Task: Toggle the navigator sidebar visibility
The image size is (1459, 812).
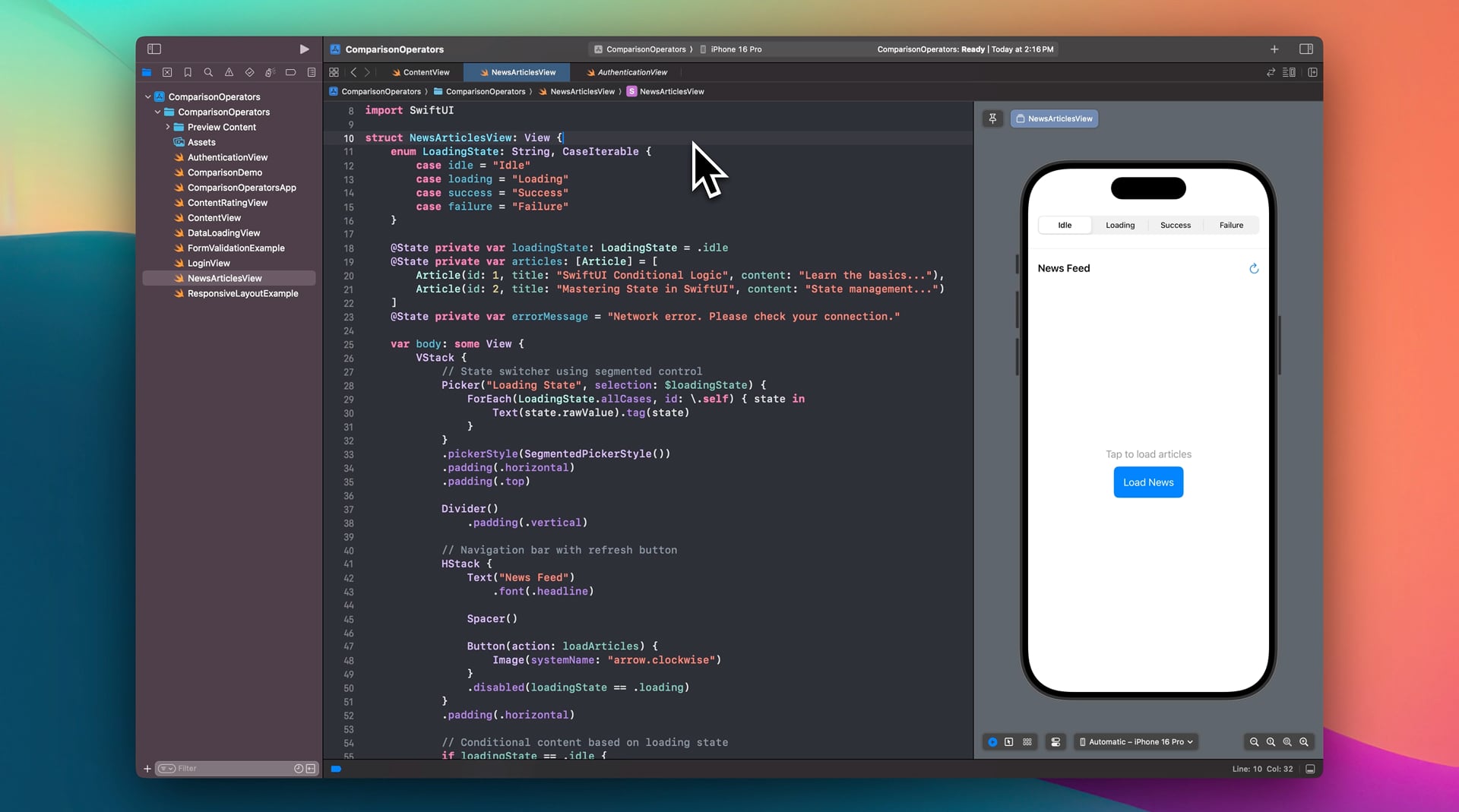Action: 154,49
